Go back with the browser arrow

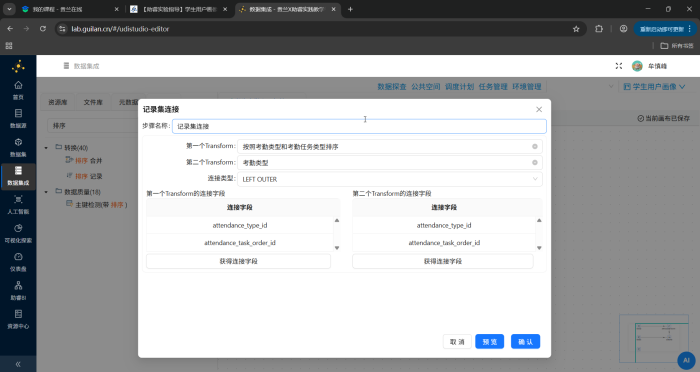pos(10,29)
